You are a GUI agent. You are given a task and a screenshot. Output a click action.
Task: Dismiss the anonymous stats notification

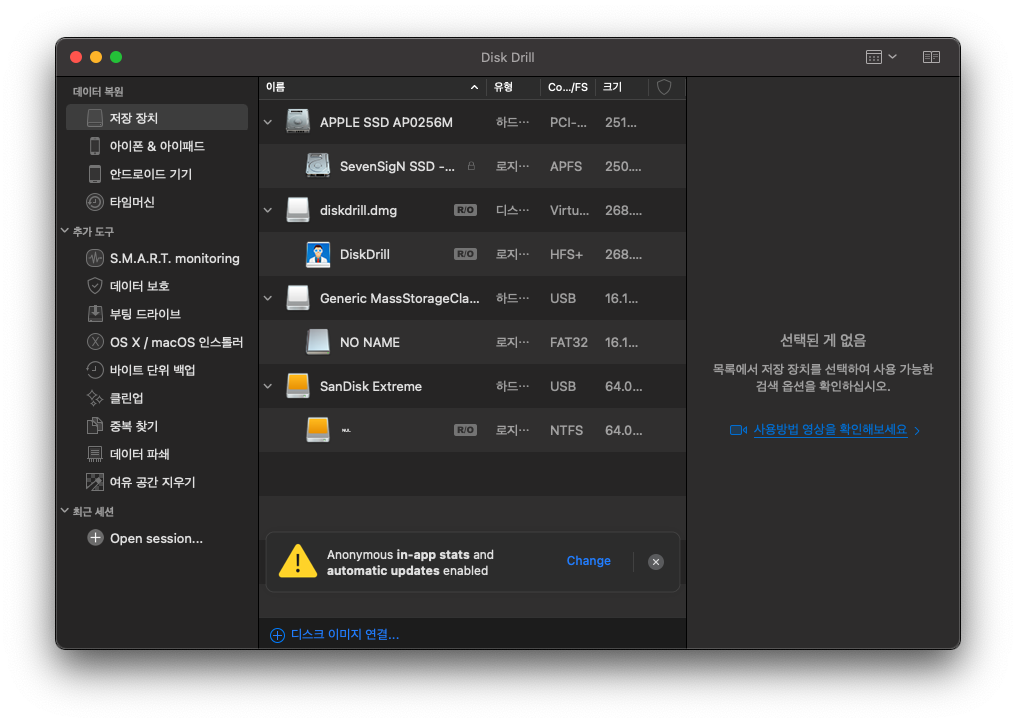(x=656, y=562)
